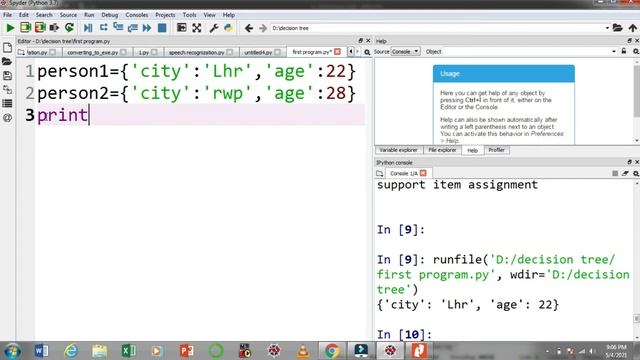Browse a working directory folder icon
The width and height of the screenshot is (640, 360).
pos(618,28)
